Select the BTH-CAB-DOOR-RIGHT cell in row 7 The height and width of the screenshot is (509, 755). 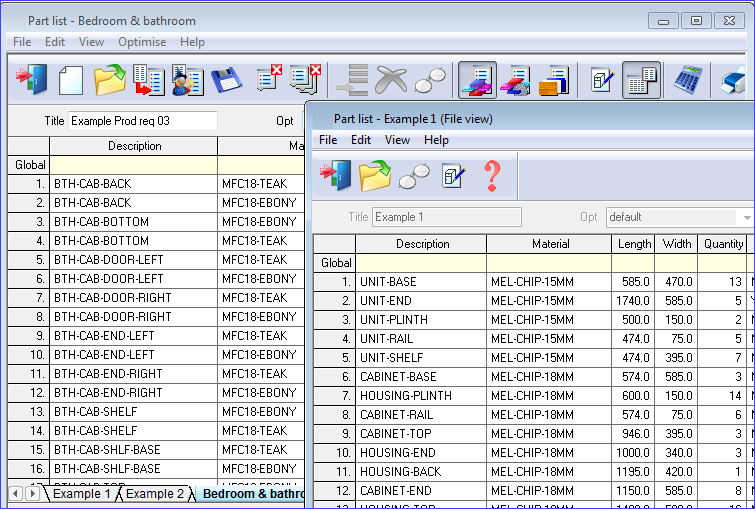(x=134, y=298)
